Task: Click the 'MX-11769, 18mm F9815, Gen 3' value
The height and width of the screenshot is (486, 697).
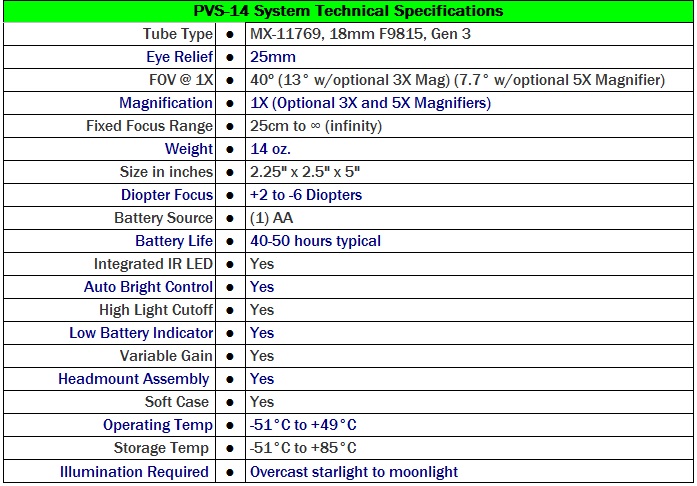Action: (x=360, y=34)
